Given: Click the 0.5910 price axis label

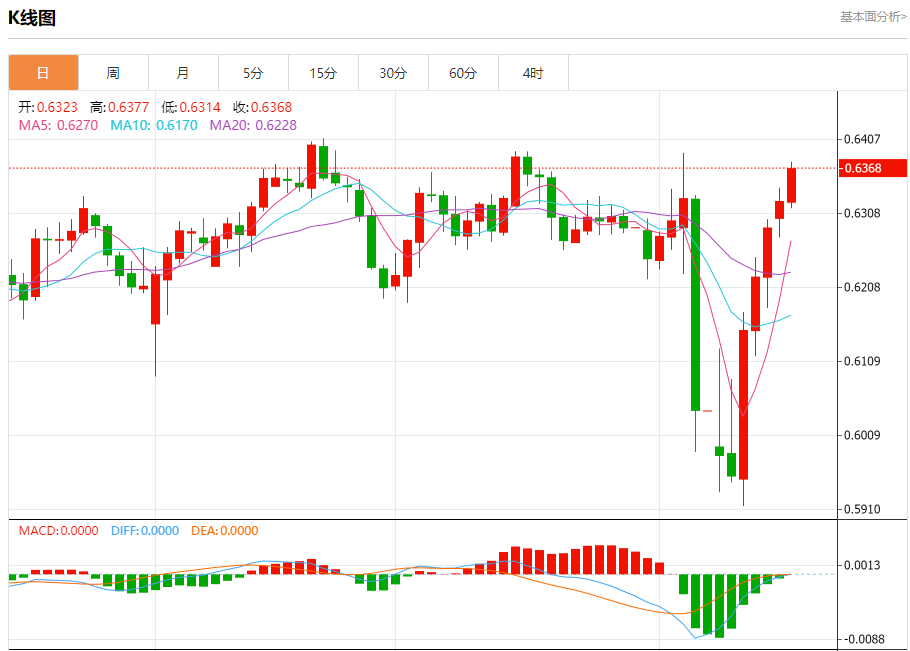Looking at the screenshot, I should 862,509.
